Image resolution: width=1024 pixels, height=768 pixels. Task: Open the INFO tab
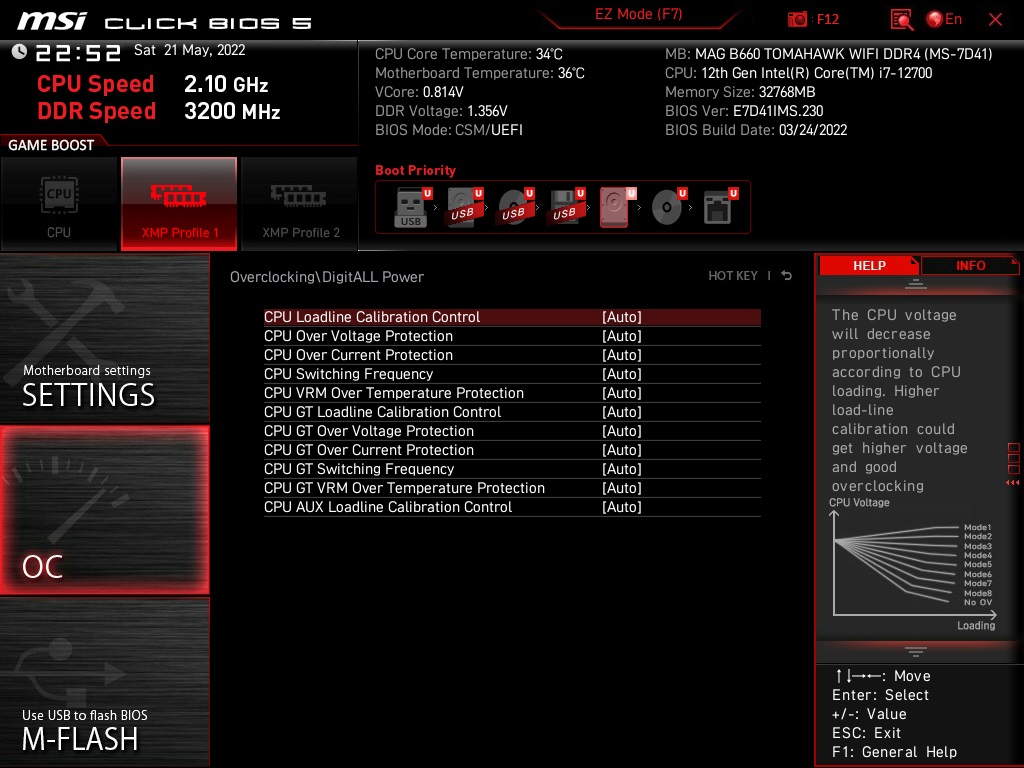coord(969,265)
